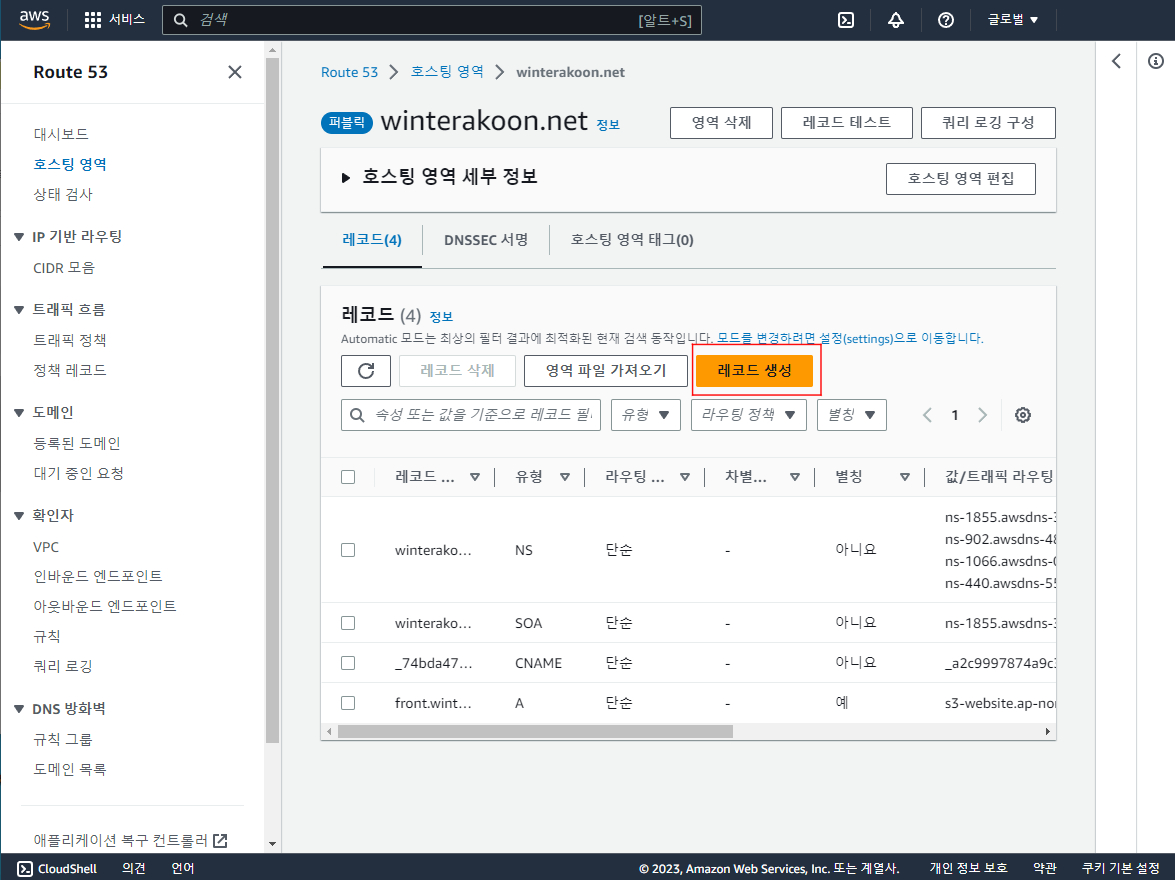Open 쿠키 기본 설정 footer link

[x=1120, y=868]
